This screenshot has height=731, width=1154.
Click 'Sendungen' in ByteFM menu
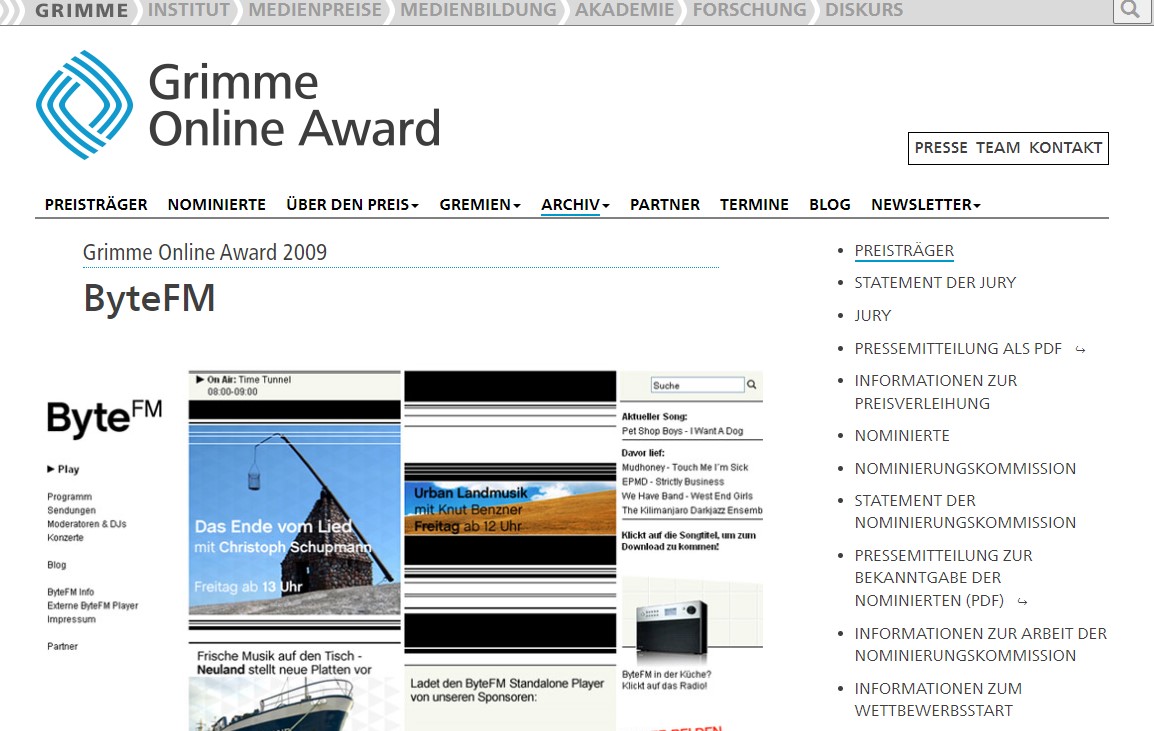click(71, 510)
